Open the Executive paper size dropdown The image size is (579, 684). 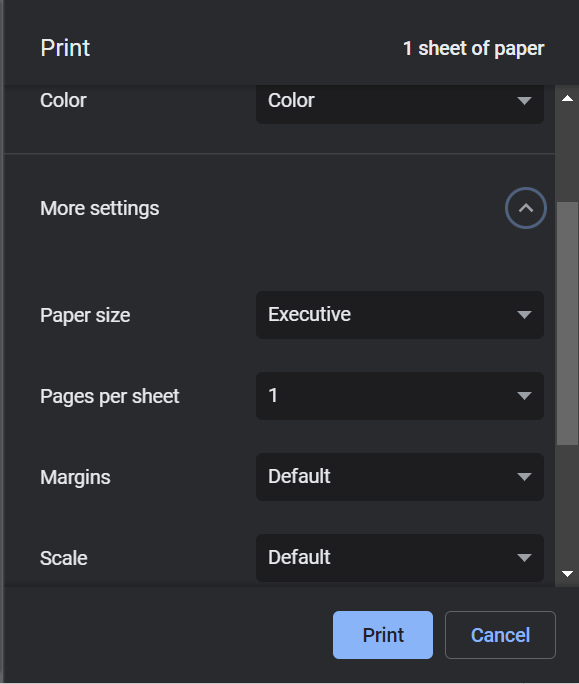400,315
